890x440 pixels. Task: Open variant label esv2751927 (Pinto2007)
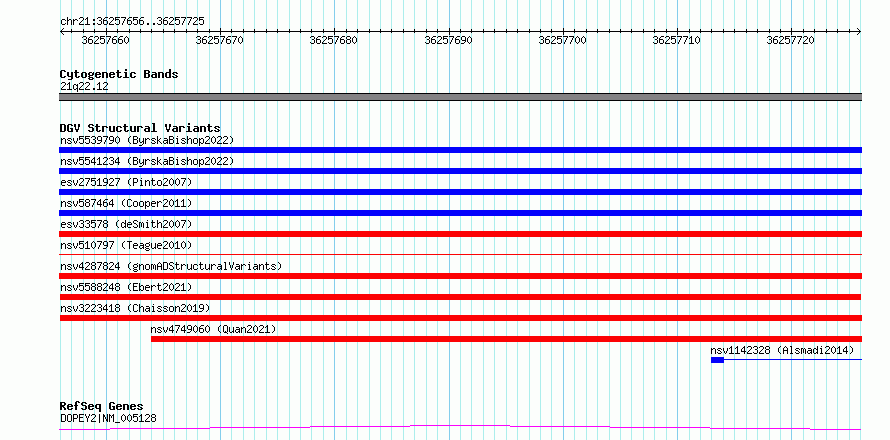pyautogui.click(x=126, y=182)
